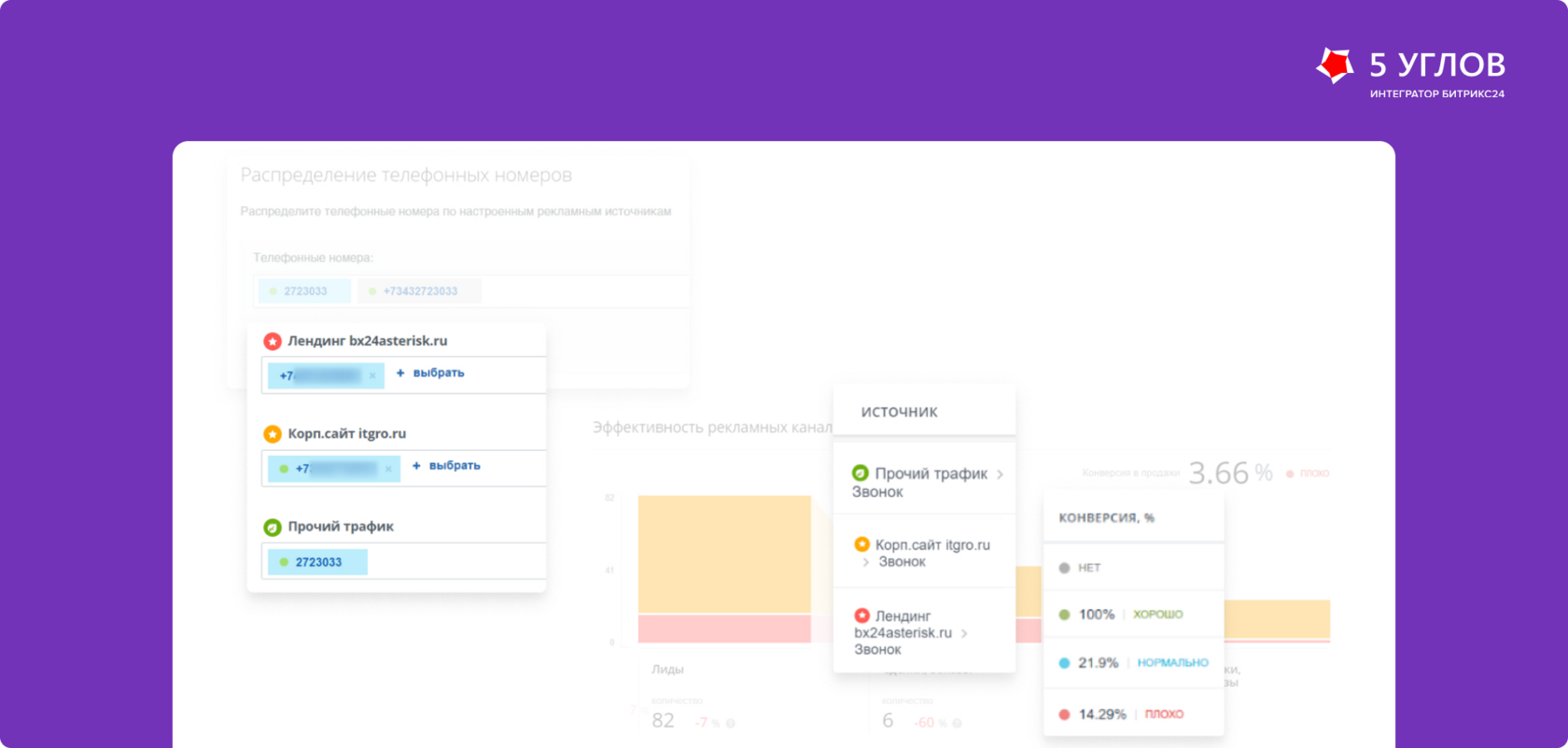
Task: Click the plus выбрать link under Корп.сайт itgro.ru
Action: click(x=446, y=465)
